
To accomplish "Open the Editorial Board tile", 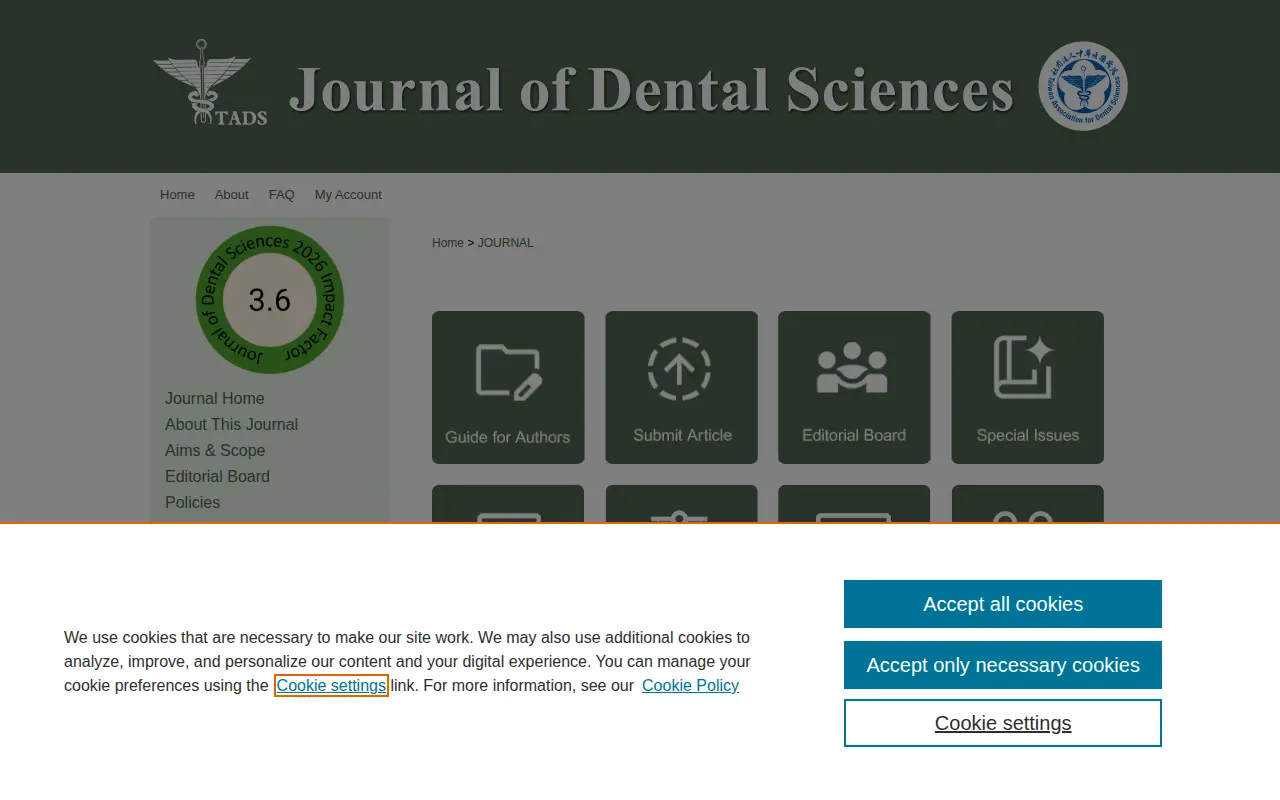I will (854, 387).
